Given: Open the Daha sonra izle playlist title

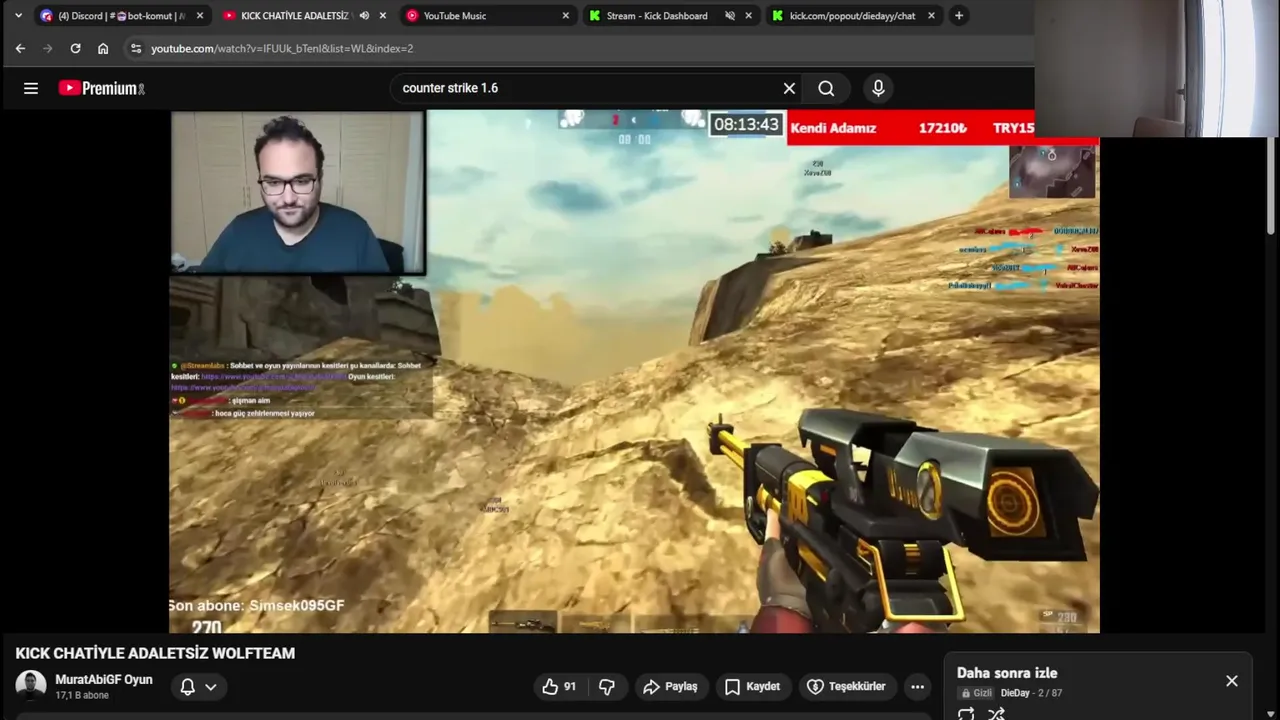Looking at the screenshot, I should click(x=1007, y=673).
